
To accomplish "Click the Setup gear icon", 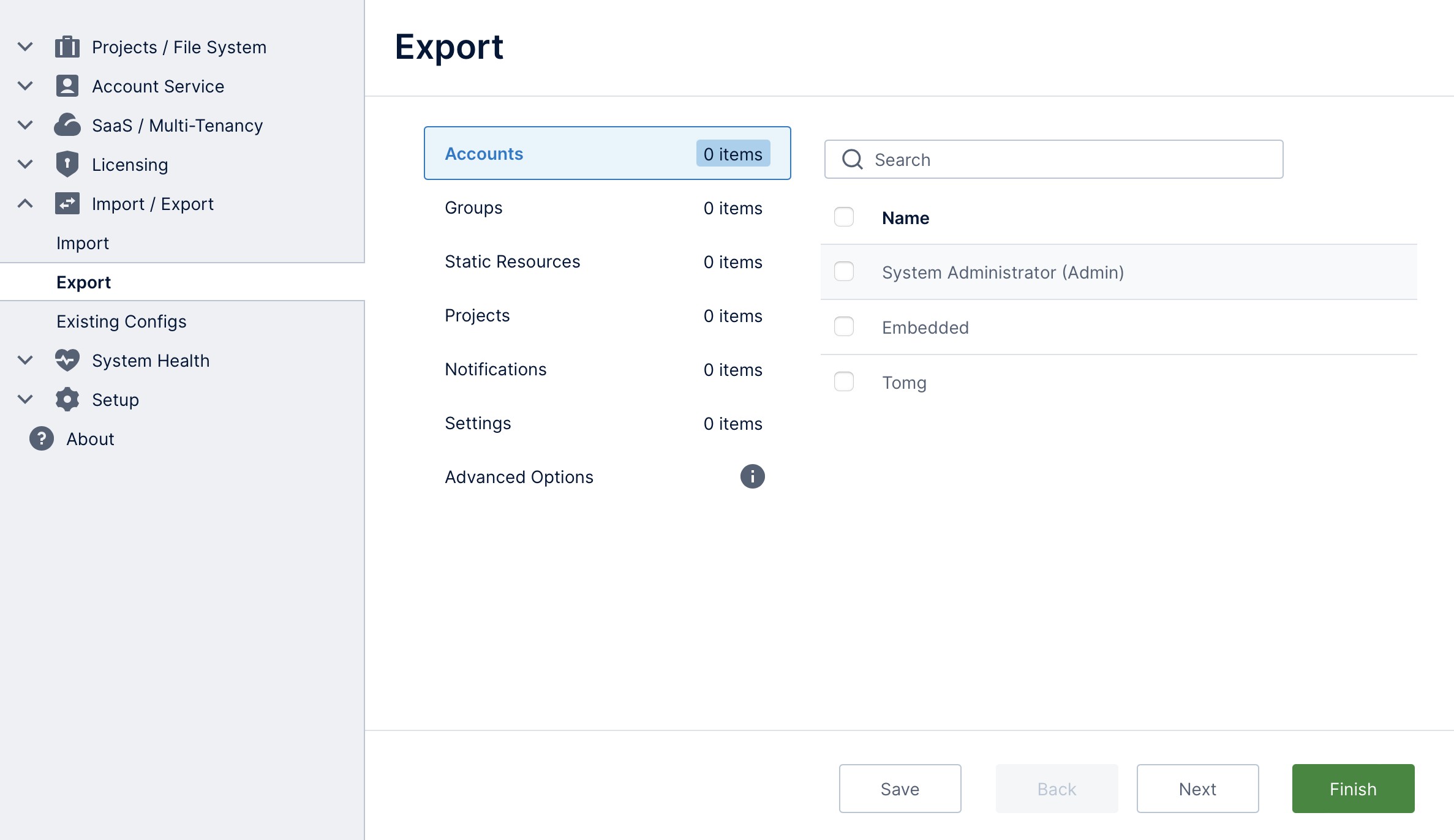I will pyautogui.click(x=67, y=399).
